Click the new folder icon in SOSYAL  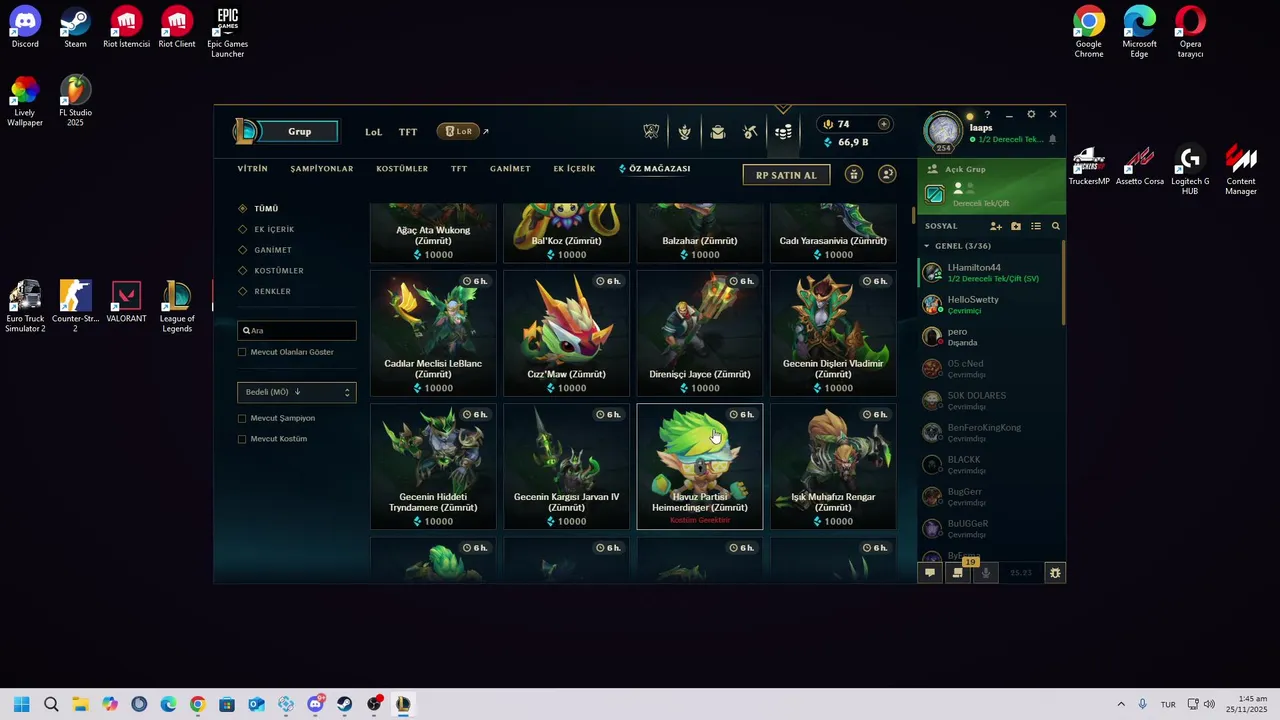(1016, 226)
